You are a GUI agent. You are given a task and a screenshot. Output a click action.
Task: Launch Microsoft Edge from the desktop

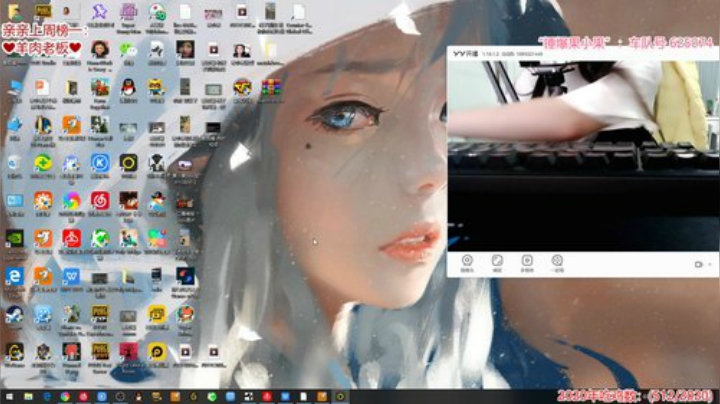[x=15, y=276]
